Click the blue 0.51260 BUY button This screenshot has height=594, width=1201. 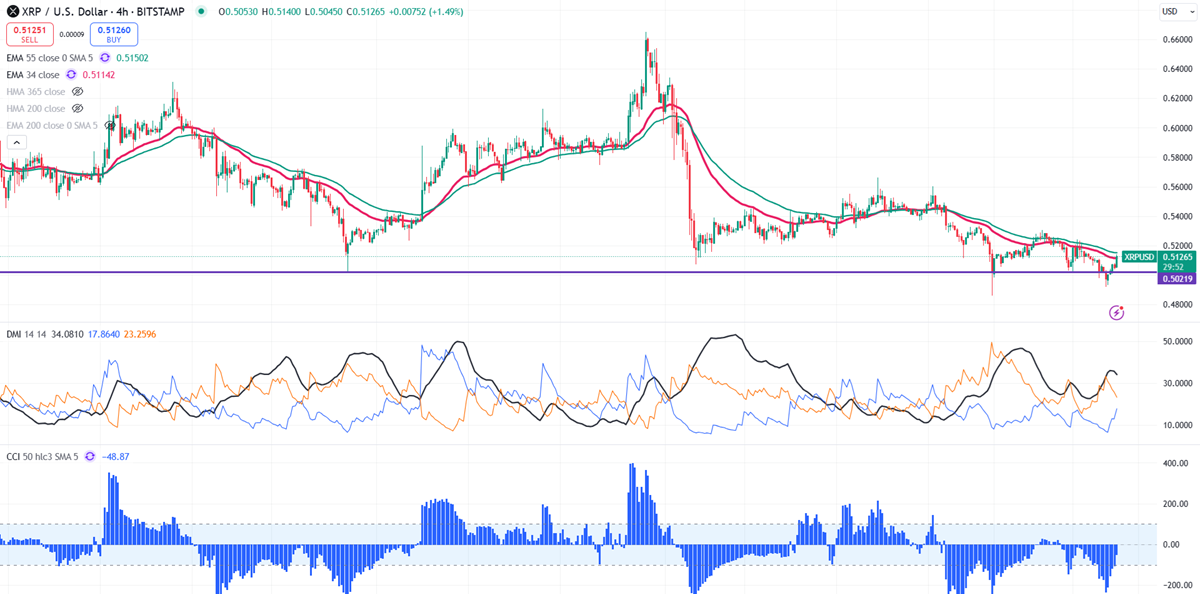(x=113, y=34)
